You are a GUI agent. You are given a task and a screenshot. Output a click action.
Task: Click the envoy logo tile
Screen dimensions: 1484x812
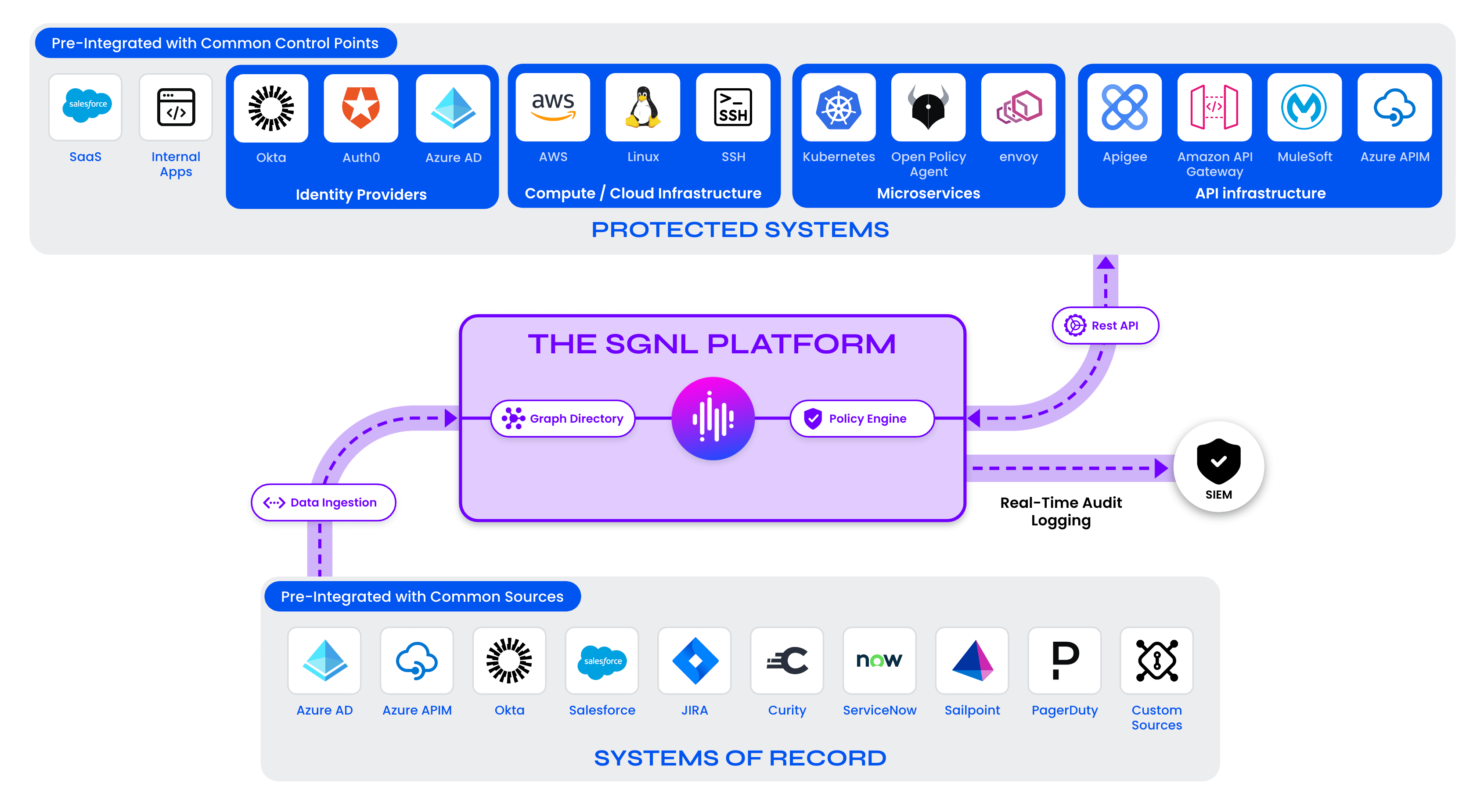tap(1018, 108)
